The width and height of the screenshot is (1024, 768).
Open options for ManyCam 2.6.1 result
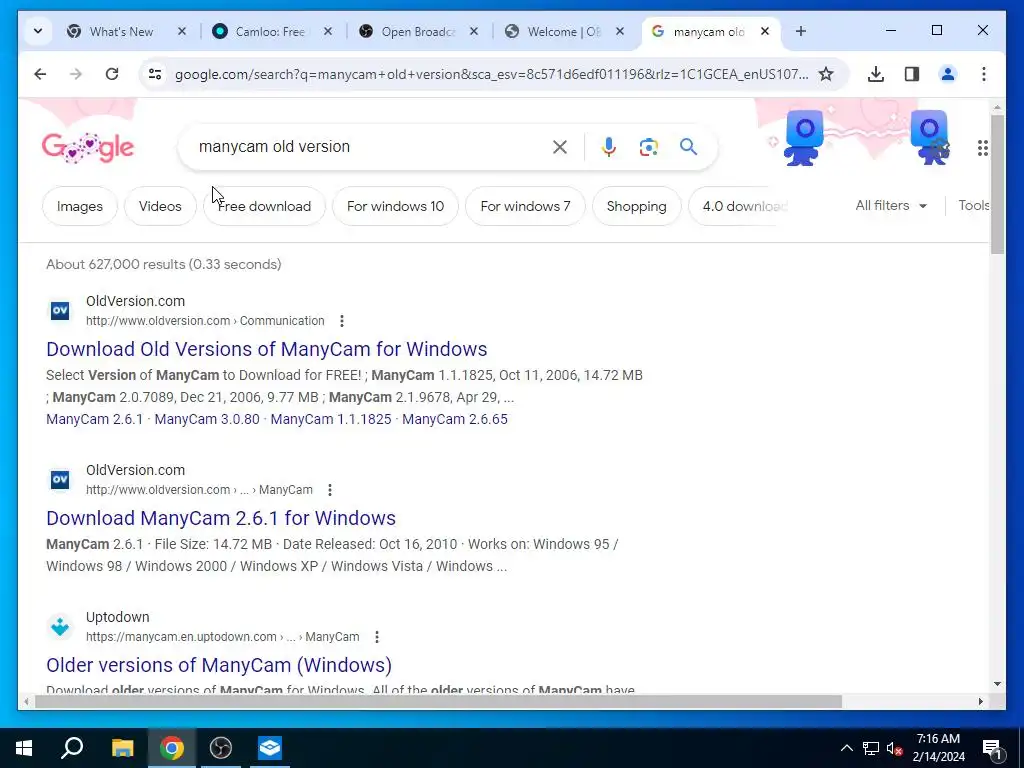coord(330,490)
